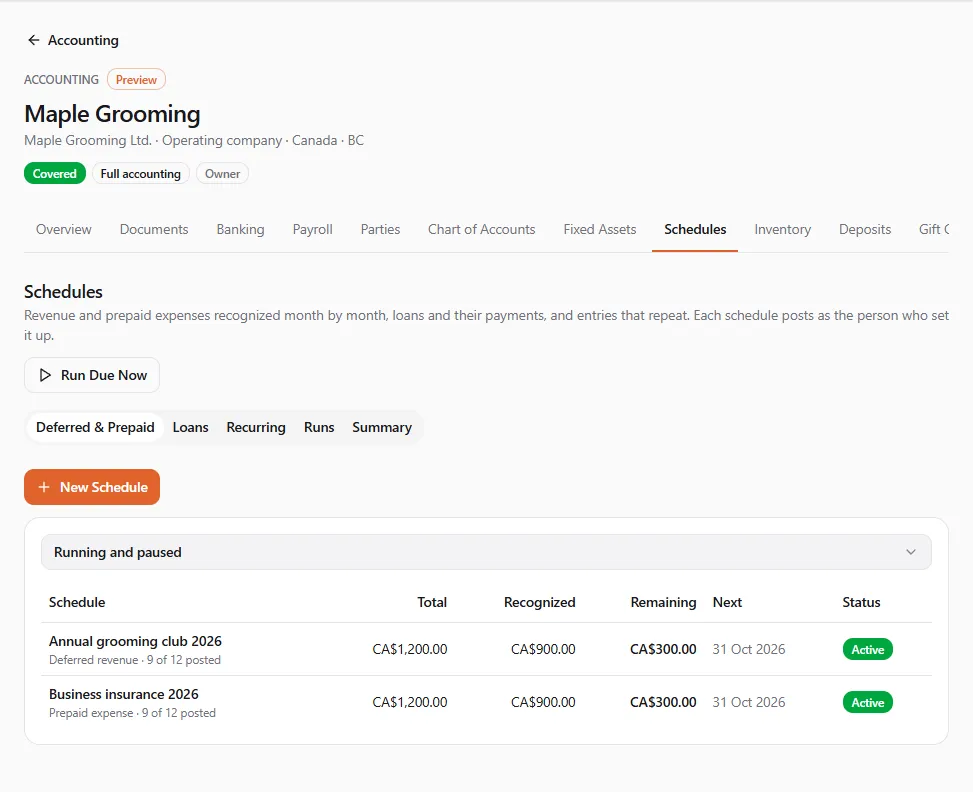Switch to the Documents tab

click(x=154, y=230)
